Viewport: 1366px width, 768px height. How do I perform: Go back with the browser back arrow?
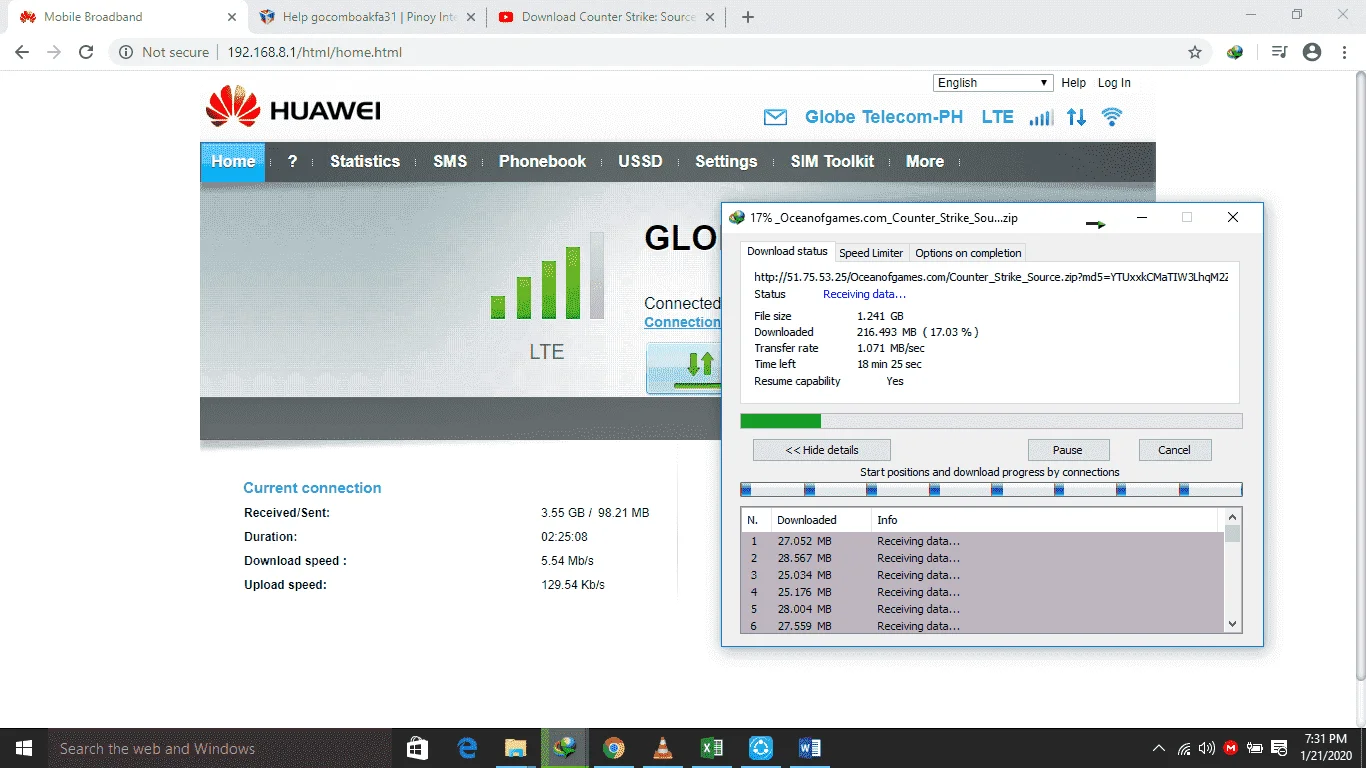tap(22, 52)
